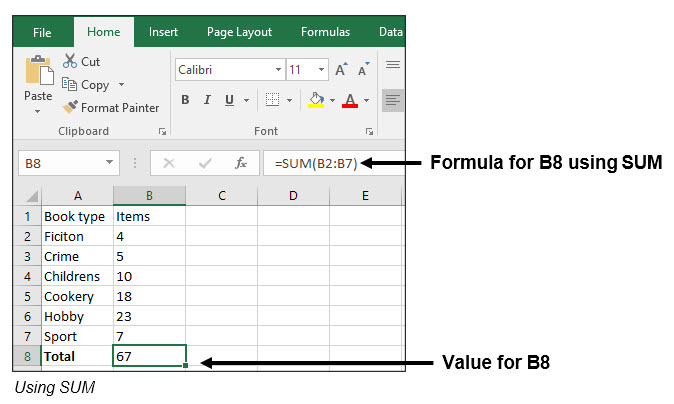Select row 8 header
The image size is (674, 404).
point(27,356)
